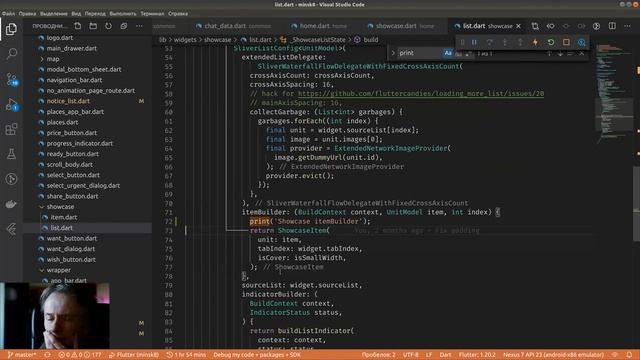Click Flutter (minsk8) debug status item

coord(134,355)
